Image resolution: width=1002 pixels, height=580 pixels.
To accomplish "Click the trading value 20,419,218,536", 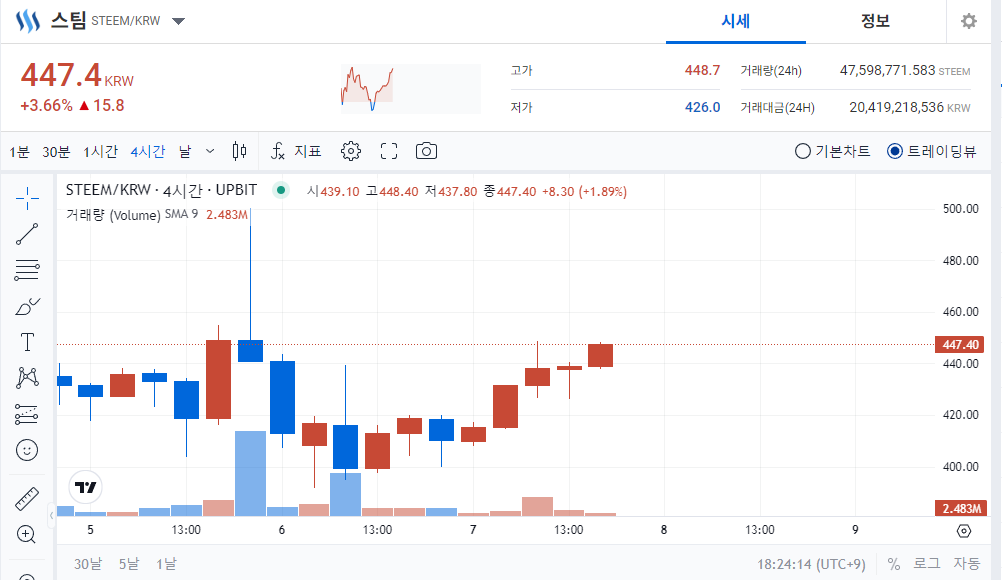I will click(896, 107).
